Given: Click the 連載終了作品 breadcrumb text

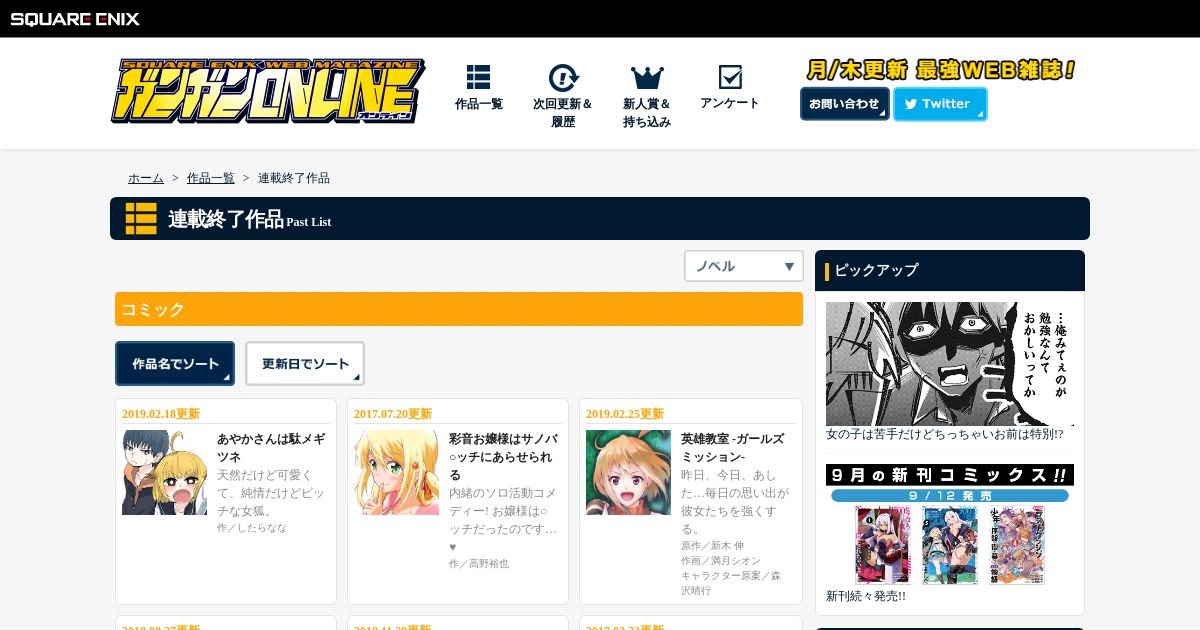Looking at the screenshot, I should pyautogui.click(x=294, y=178).
